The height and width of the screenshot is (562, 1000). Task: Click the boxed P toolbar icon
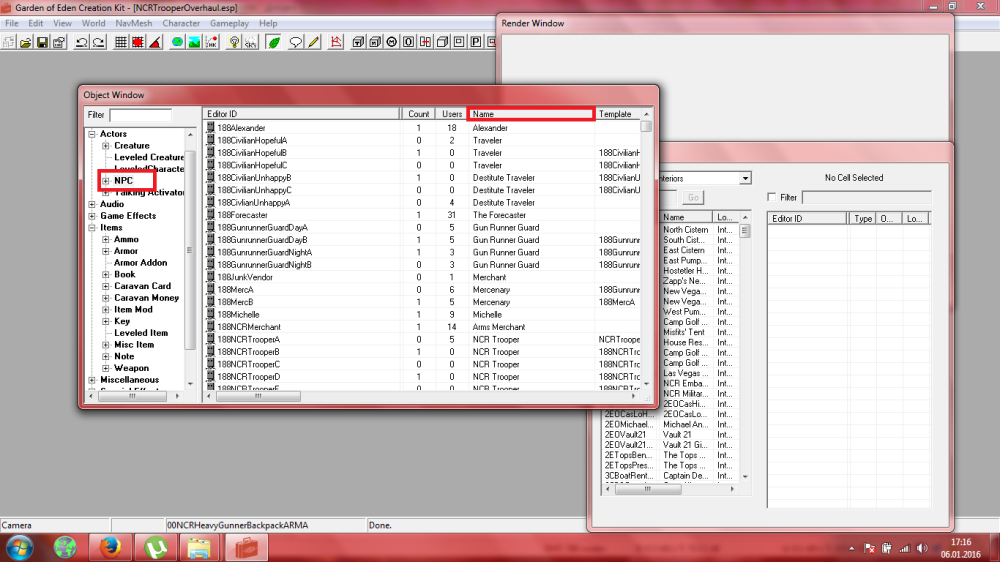coord(476,43)
